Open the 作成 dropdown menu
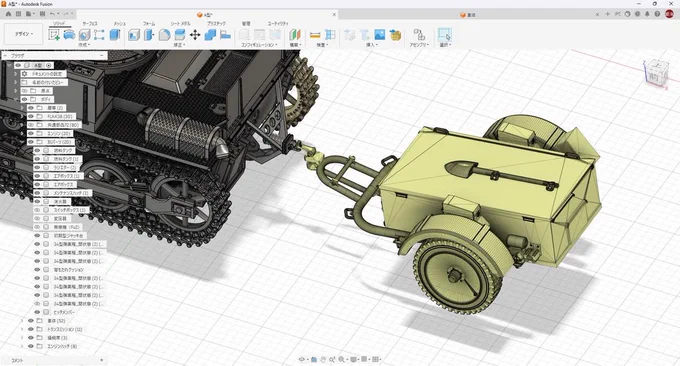 click(x=84, y=45)
